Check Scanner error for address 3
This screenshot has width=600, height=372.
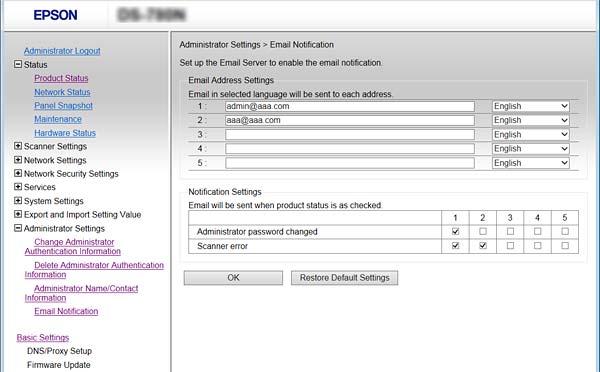[x=510, y=246]
